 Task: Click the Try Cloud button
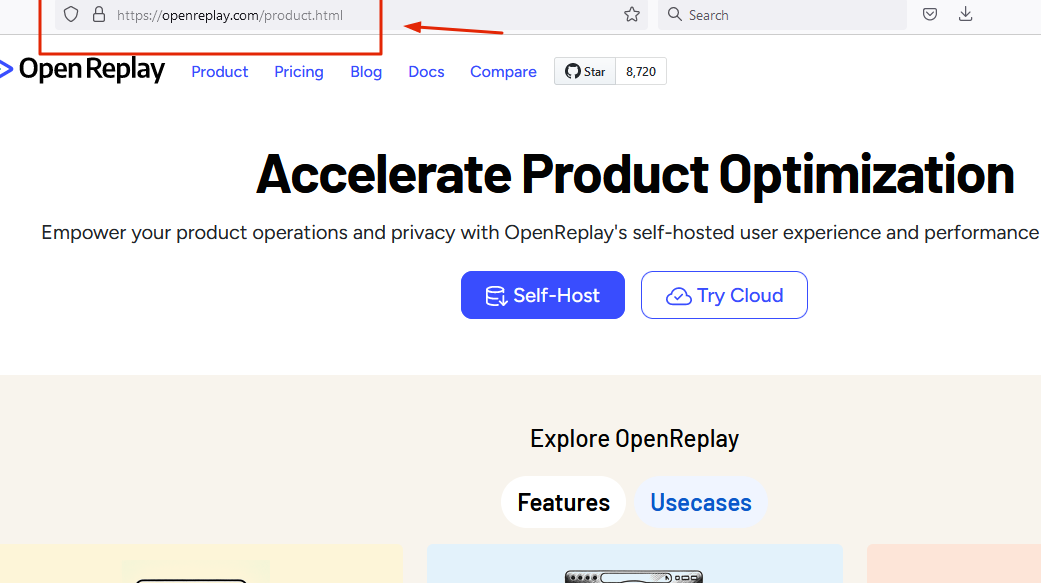(x=724, y=295)
